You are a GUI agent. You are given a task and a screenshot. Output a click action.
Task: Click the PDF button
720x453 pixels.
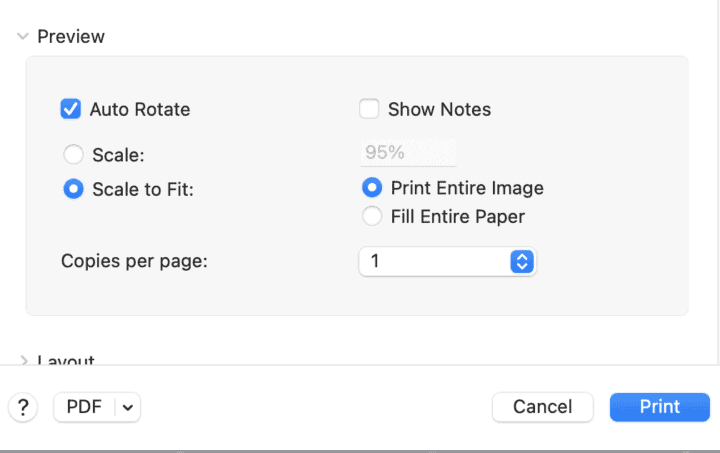(x=84, y=407)
